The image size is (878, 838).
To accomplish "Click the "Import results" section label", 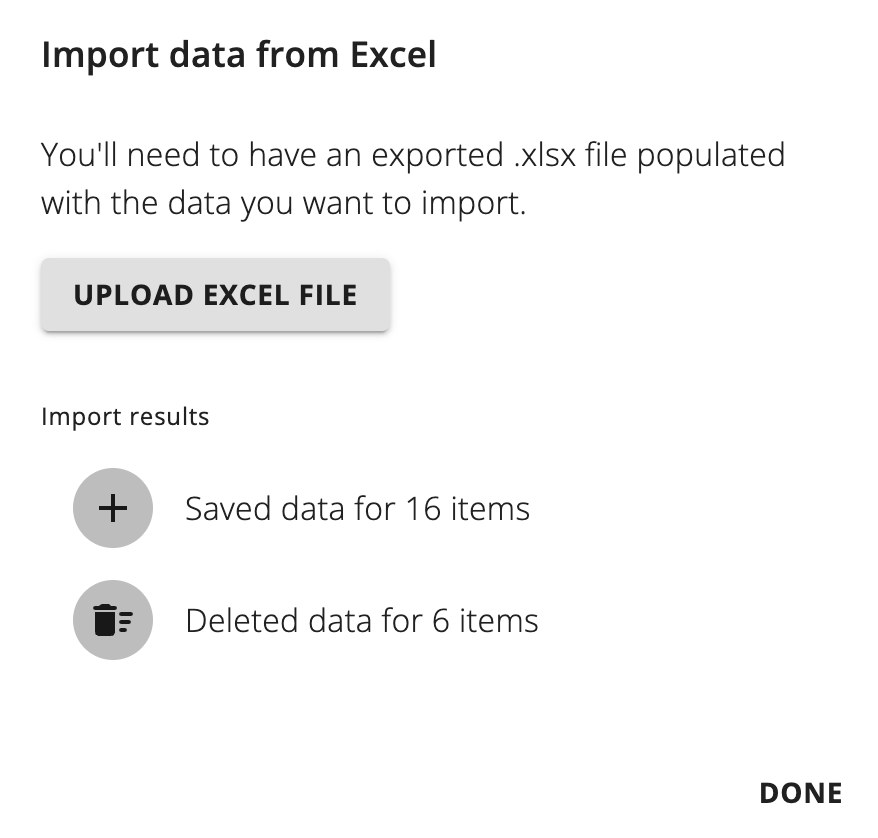I will coord(125,416).
